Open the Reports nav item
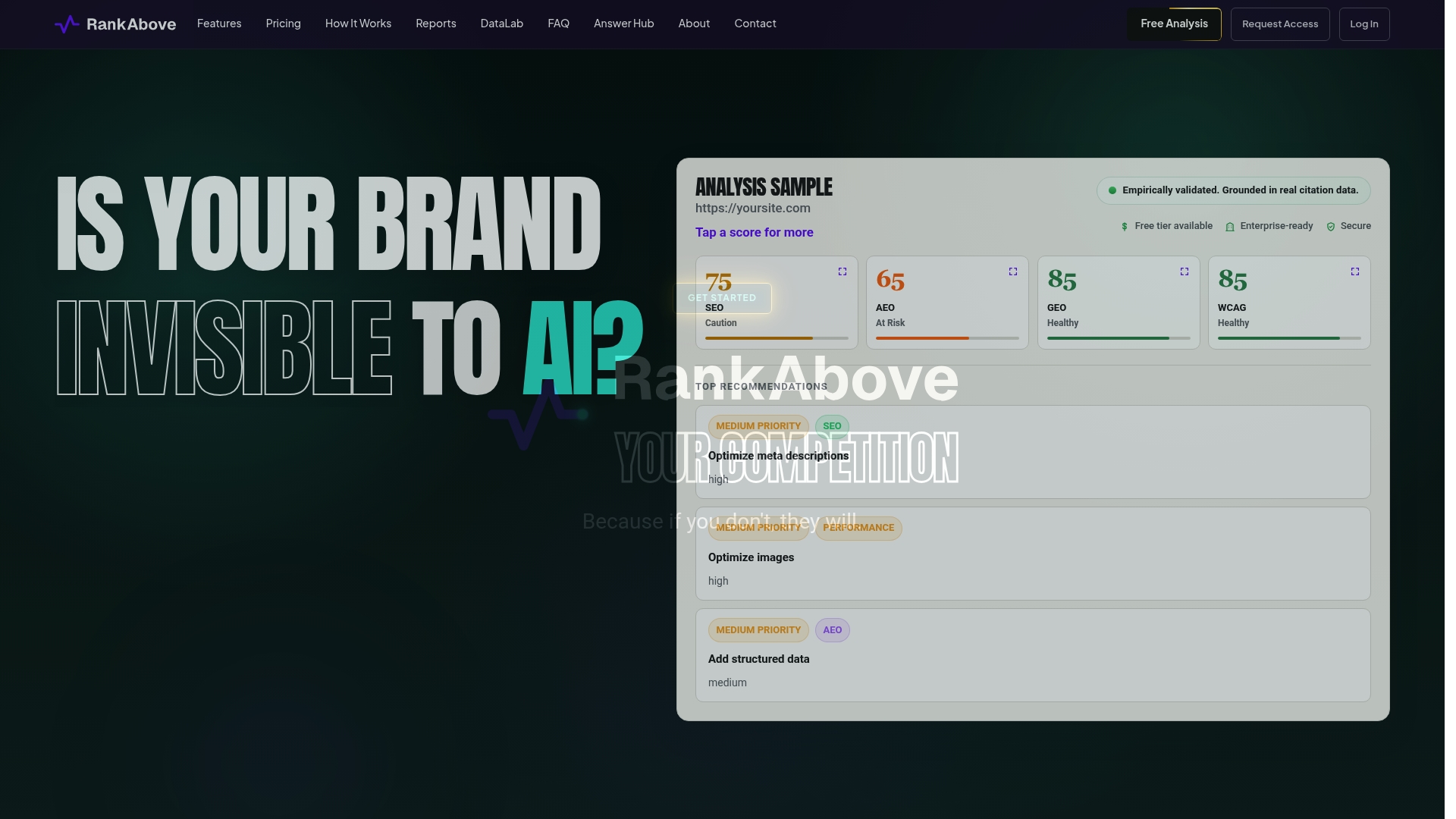 [436, 24]
